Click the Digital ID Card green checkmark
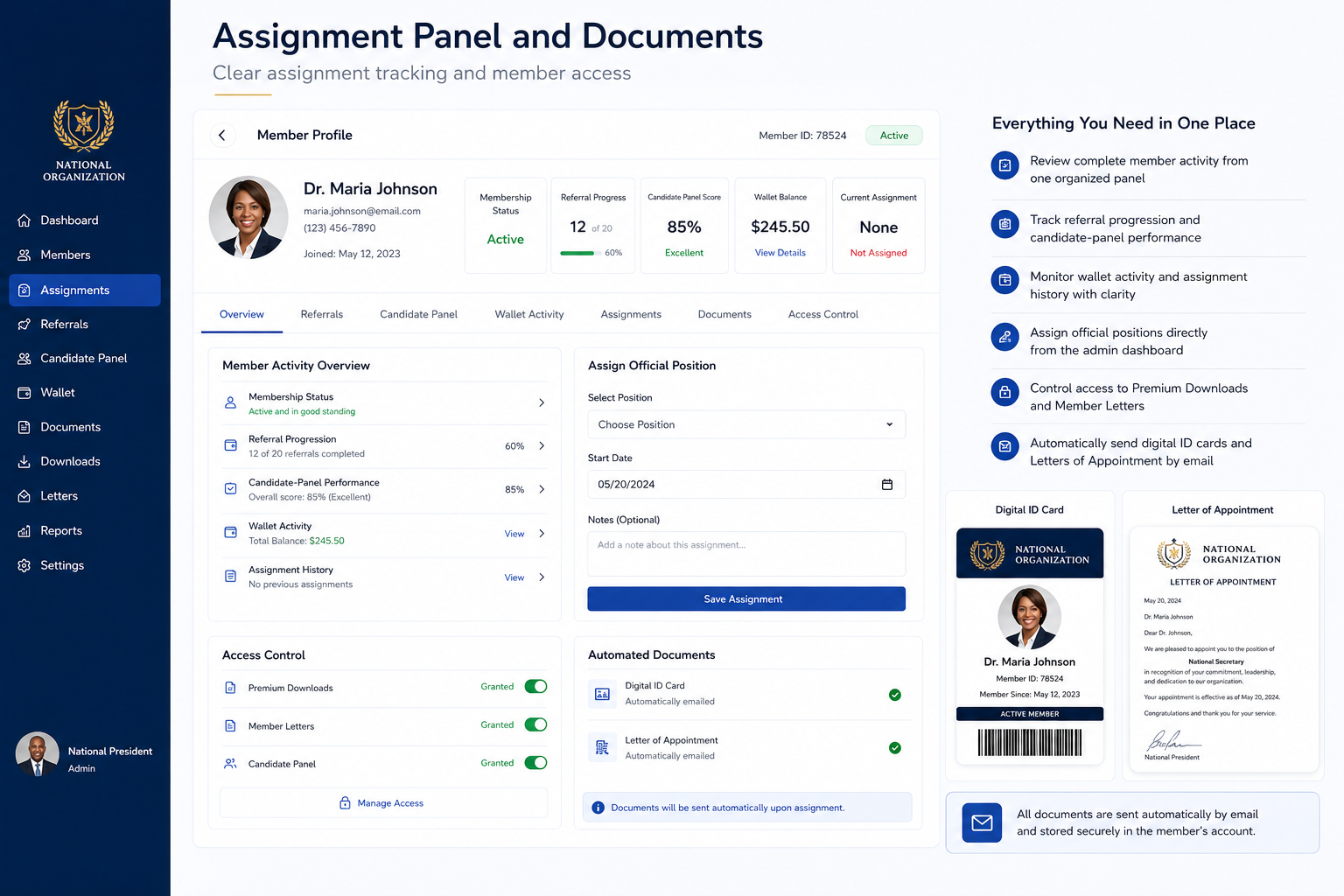 (895, 695)
